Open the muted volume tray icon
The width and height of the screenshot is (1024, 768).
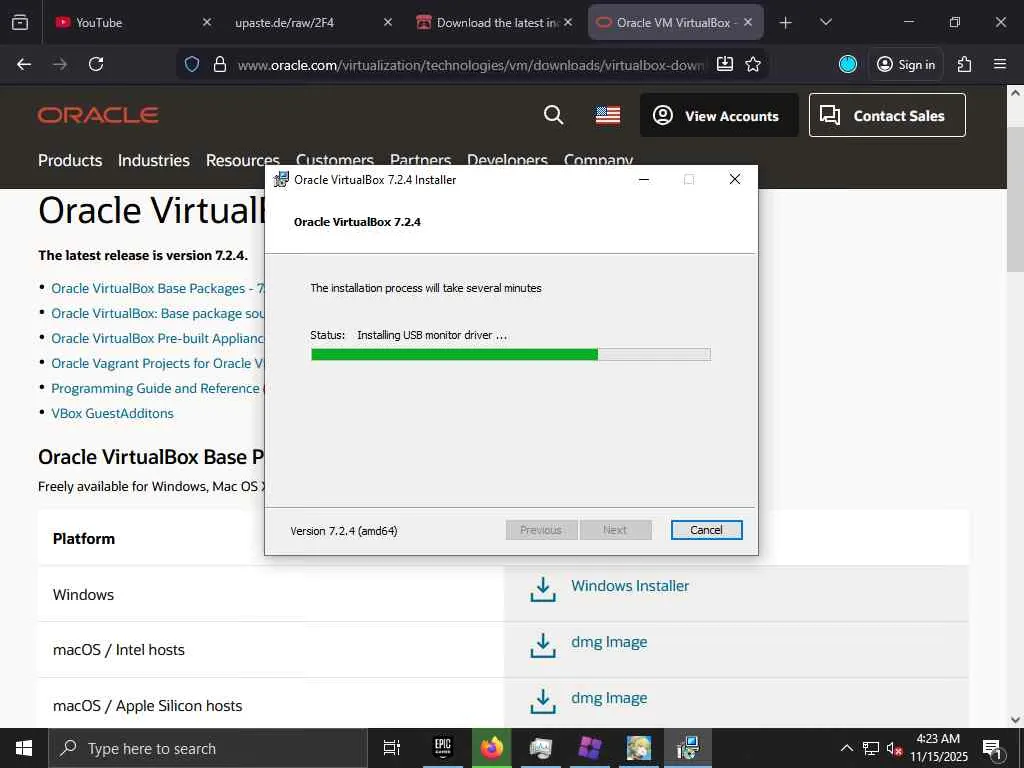pos(894,748)
